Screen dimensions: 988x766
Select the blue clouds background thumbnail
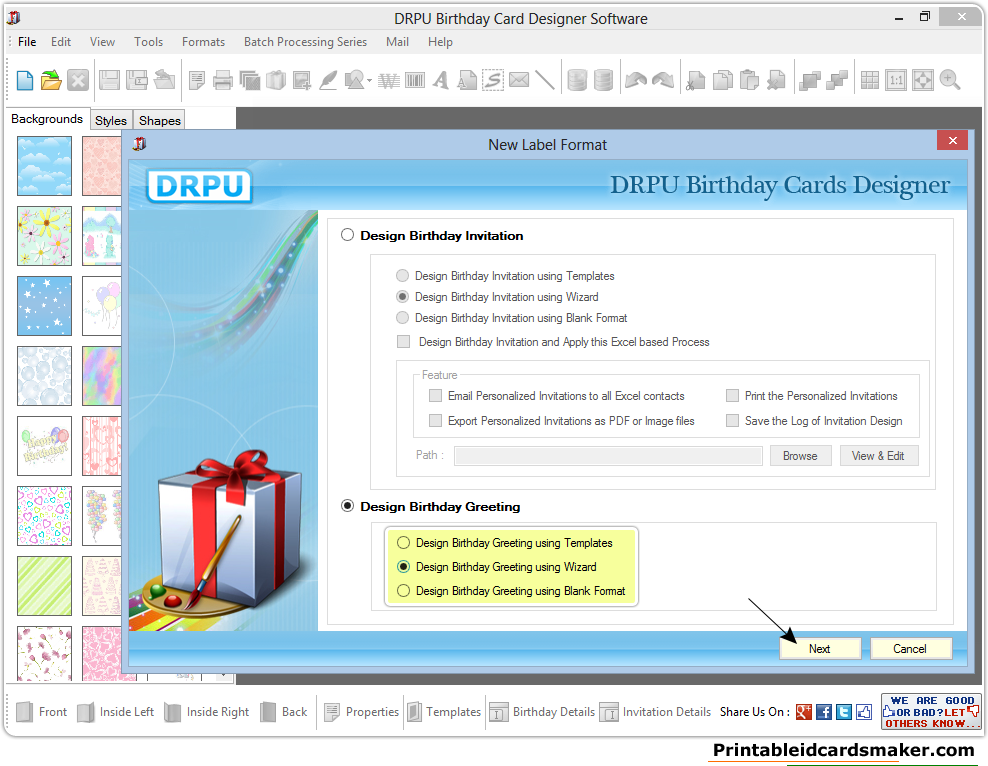click(44, 166)
